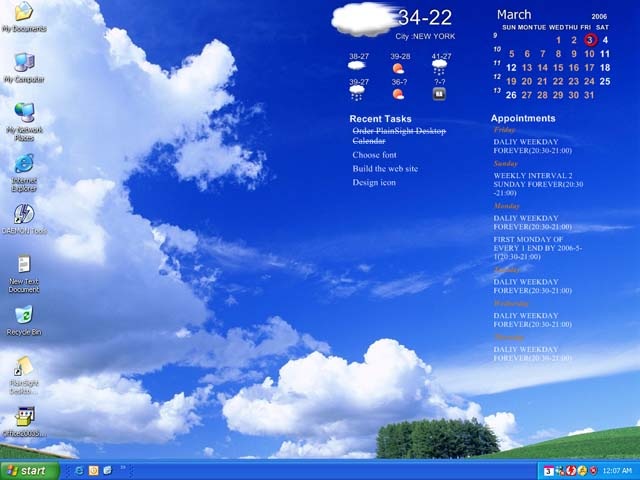Open the Recycle Bin
Image resolution: width=640 pixels, height=480 pixels.
(x=23, y=316)
